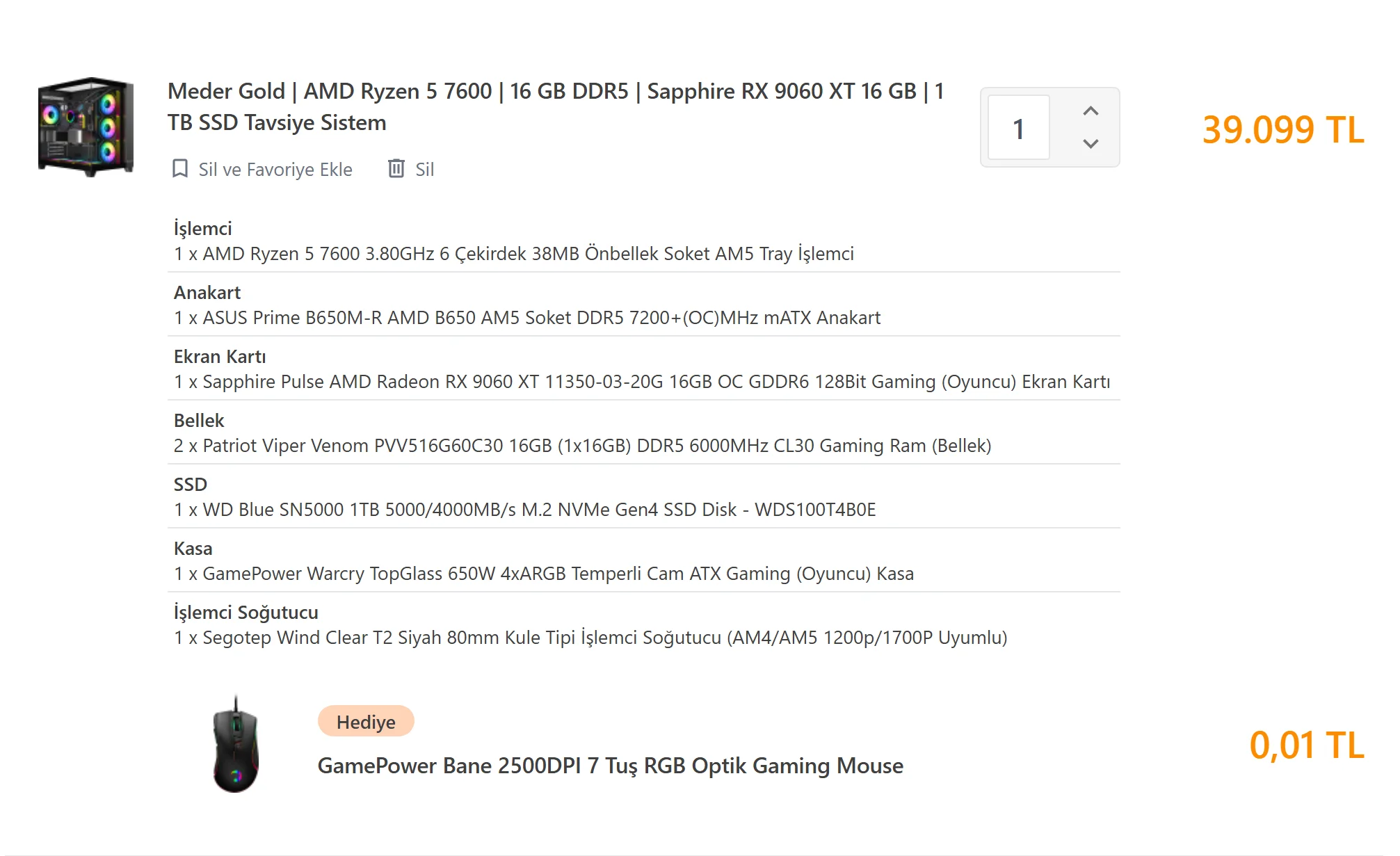Click the bookmark icon next to Favoriye Ekle
This screenshot has width=1400, height=856.
tap(180, 169)
